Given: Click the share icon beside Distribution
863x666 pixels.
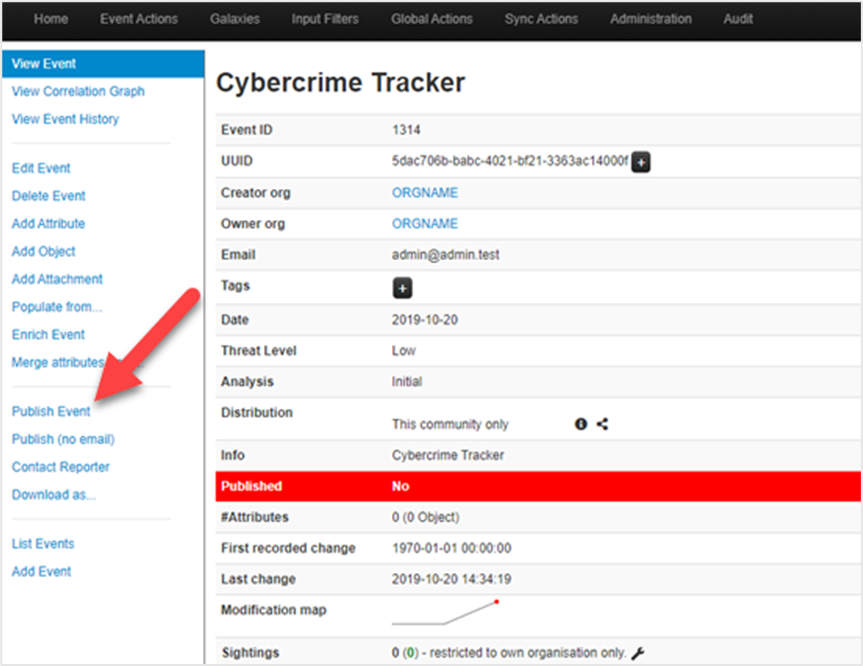Looking at the screenshot, I should (x=603, y=424).
